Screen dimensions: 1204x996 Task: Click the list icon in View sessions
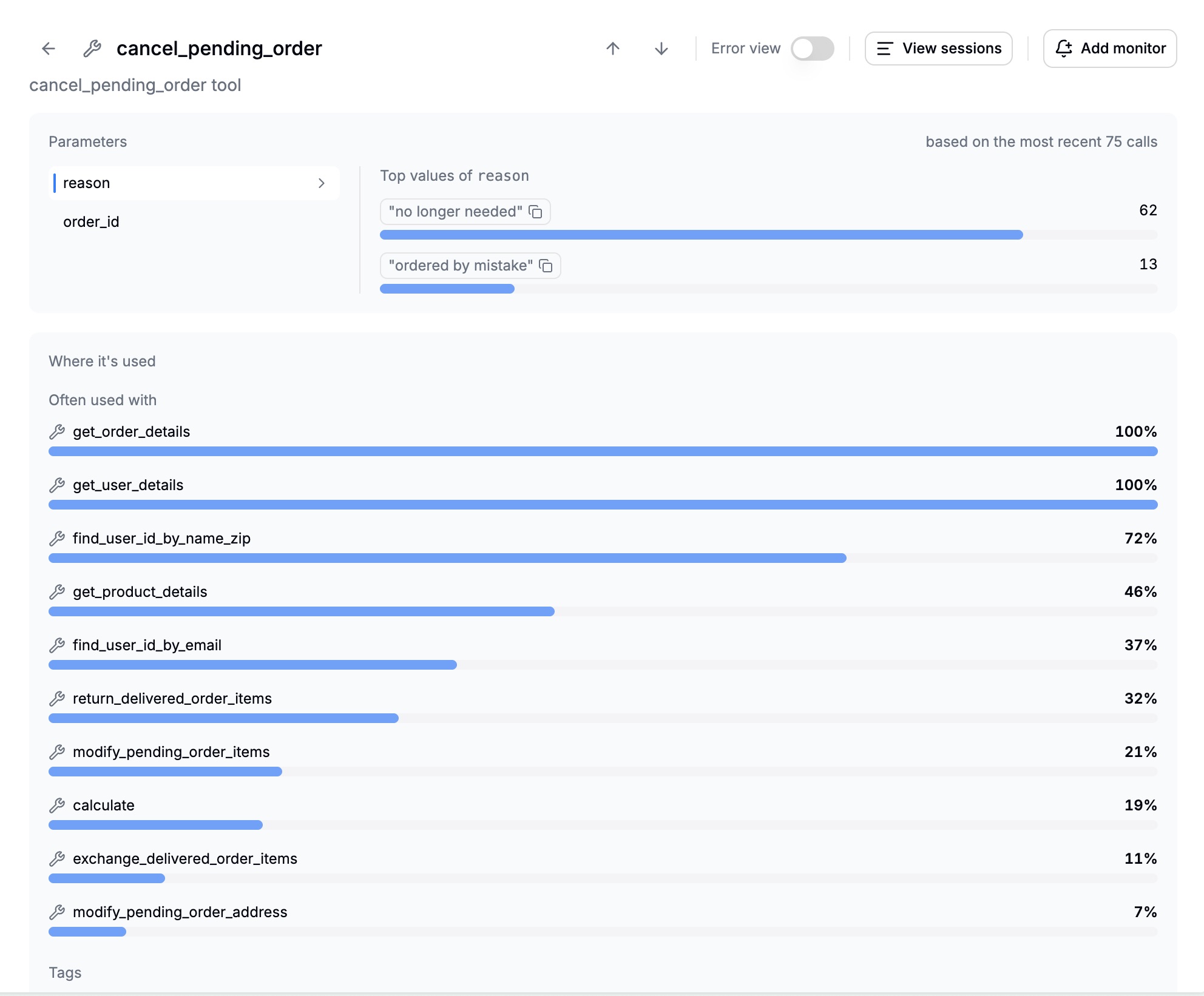pyautogui.click(x=885, y=49)
